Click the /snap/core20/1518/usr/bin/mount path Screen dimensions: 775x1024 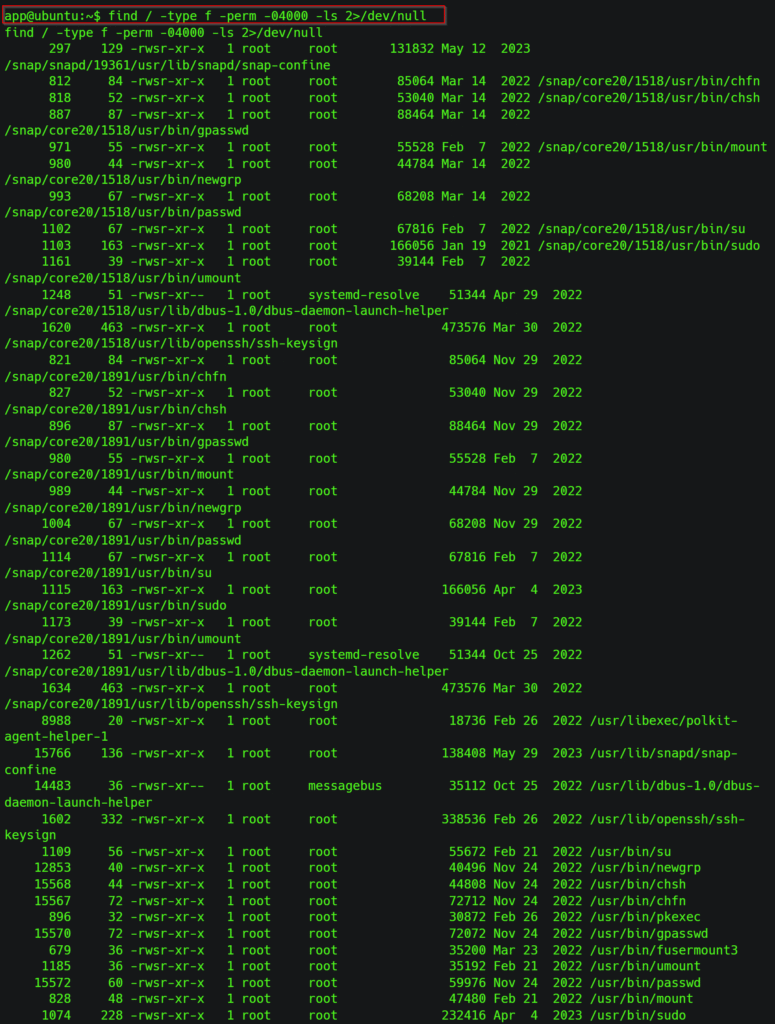[x=679, y=147]
